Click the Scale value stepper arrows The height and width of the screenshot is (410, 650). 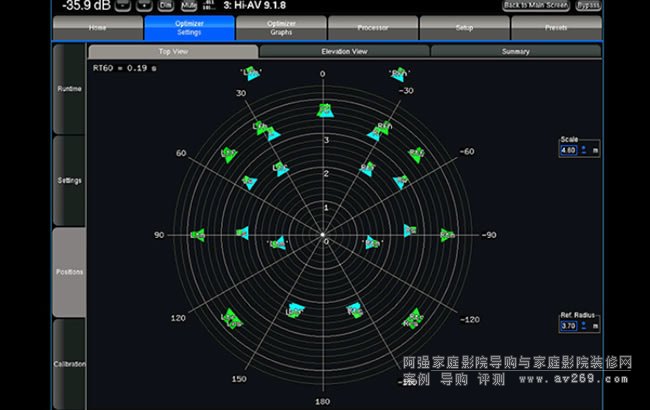click(583, 150)
